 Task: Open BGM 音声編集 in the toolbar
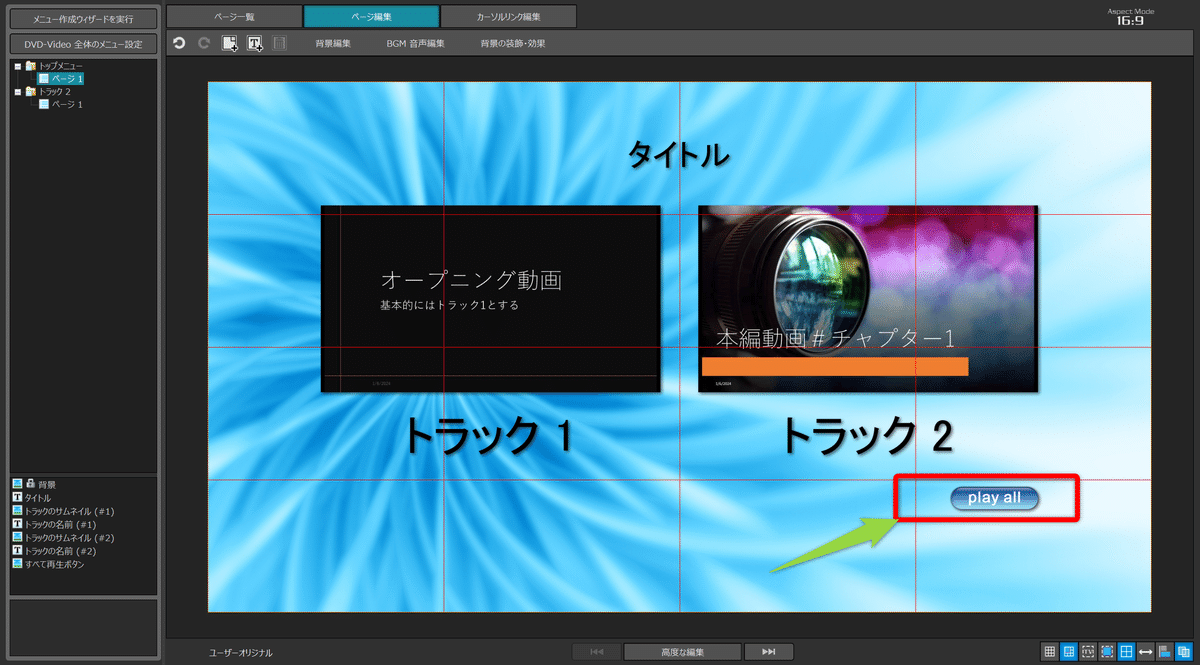[x=415, y=44]
